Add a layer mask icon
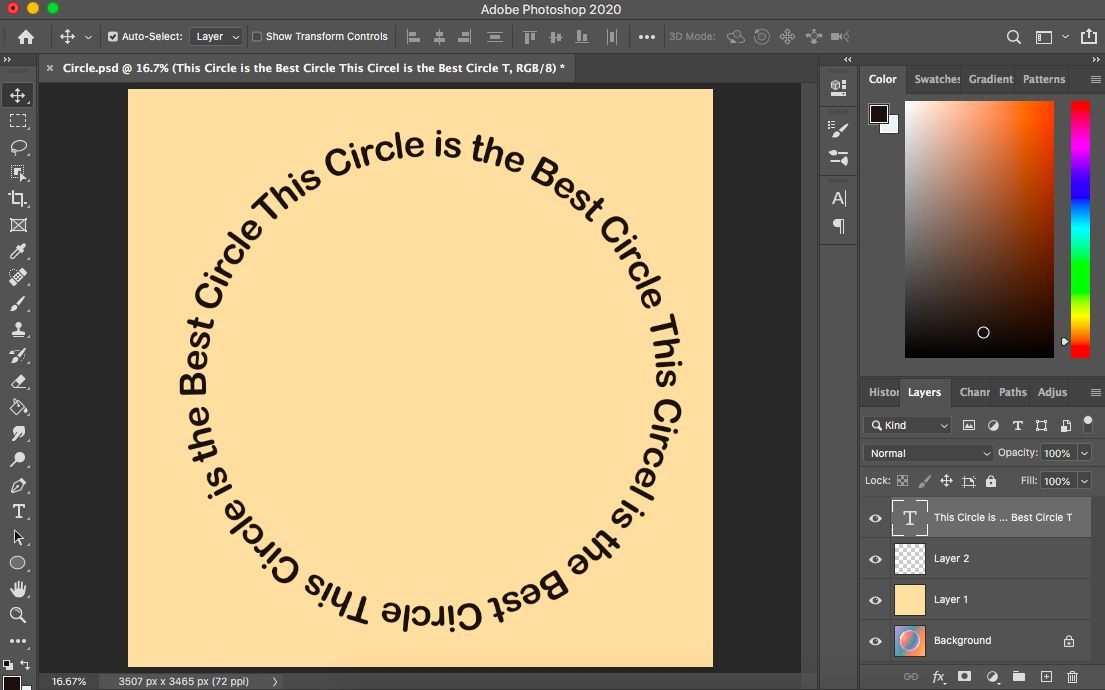This screenshot has width=1105, height=690. click(965, 677)
